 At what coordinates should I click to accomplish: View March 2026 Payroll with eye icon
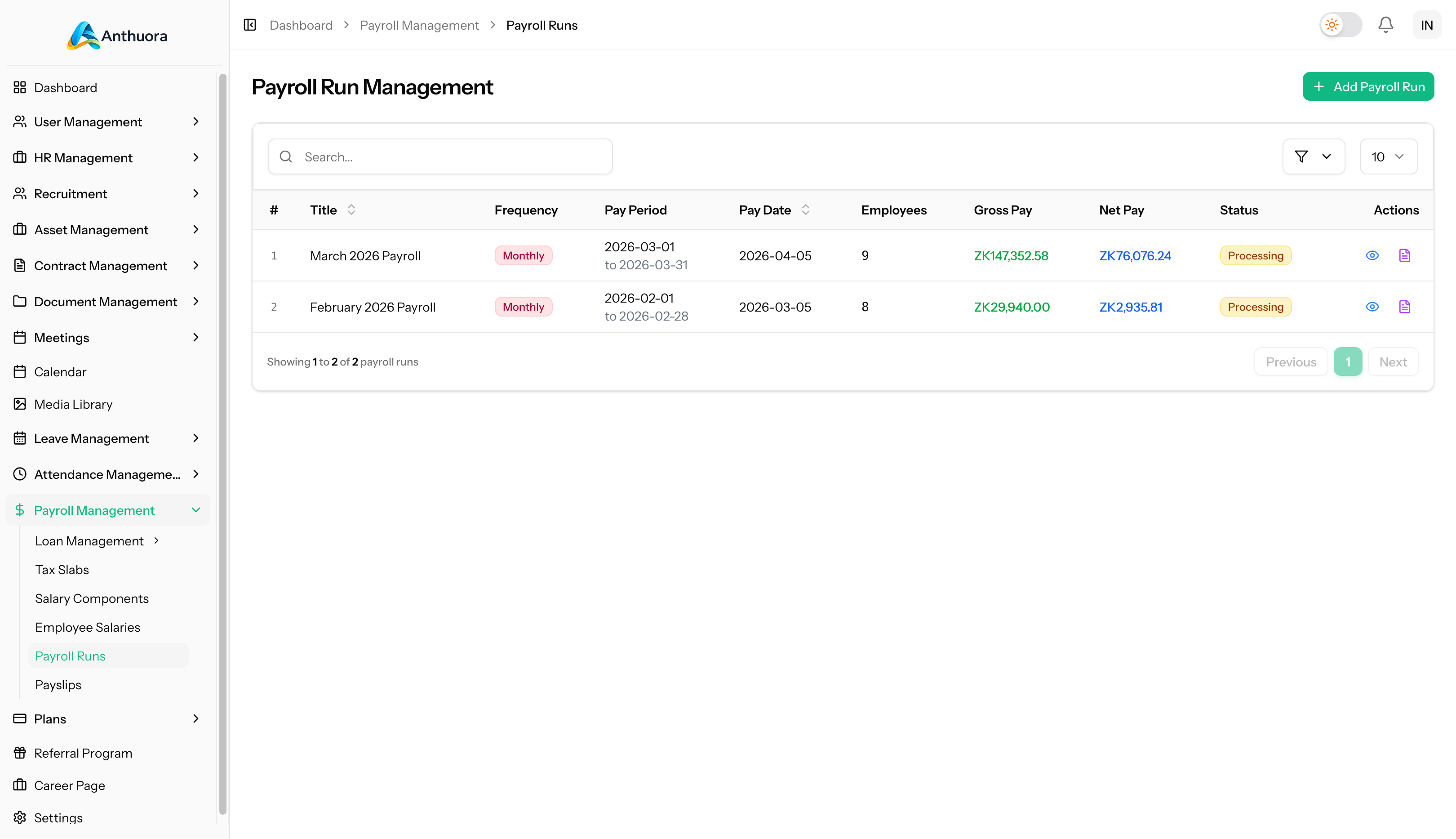click(1372, 255)
